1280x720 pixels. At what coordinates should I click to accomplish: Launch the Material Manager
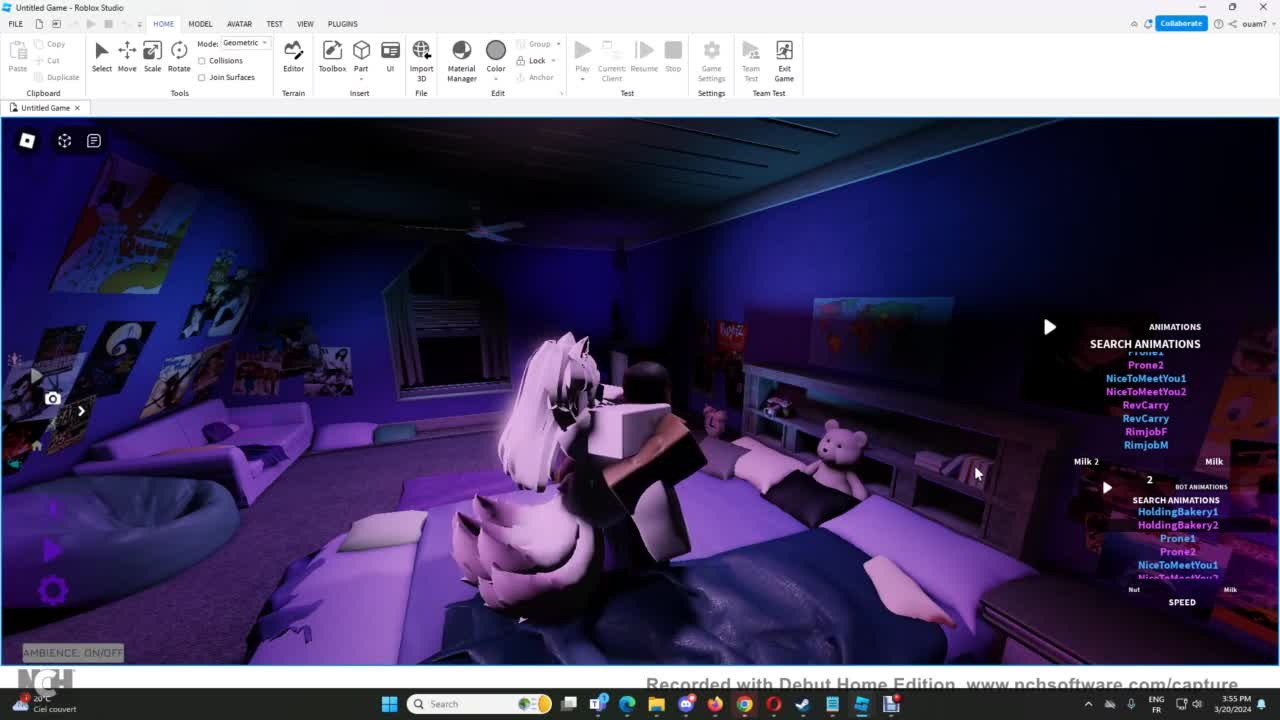[461, 56]
